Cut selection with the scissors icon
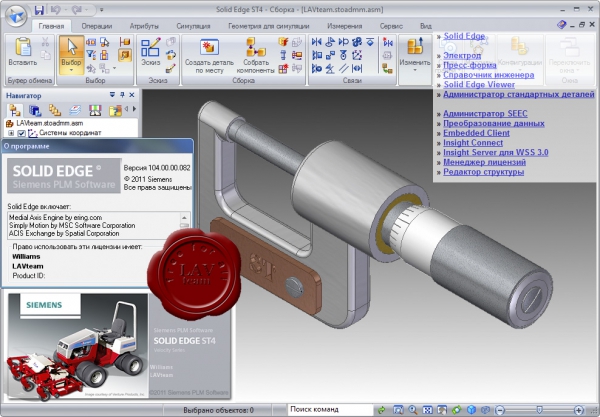This screenshot has height=417, width=600. pyautogui.click(x=45, y=42)
